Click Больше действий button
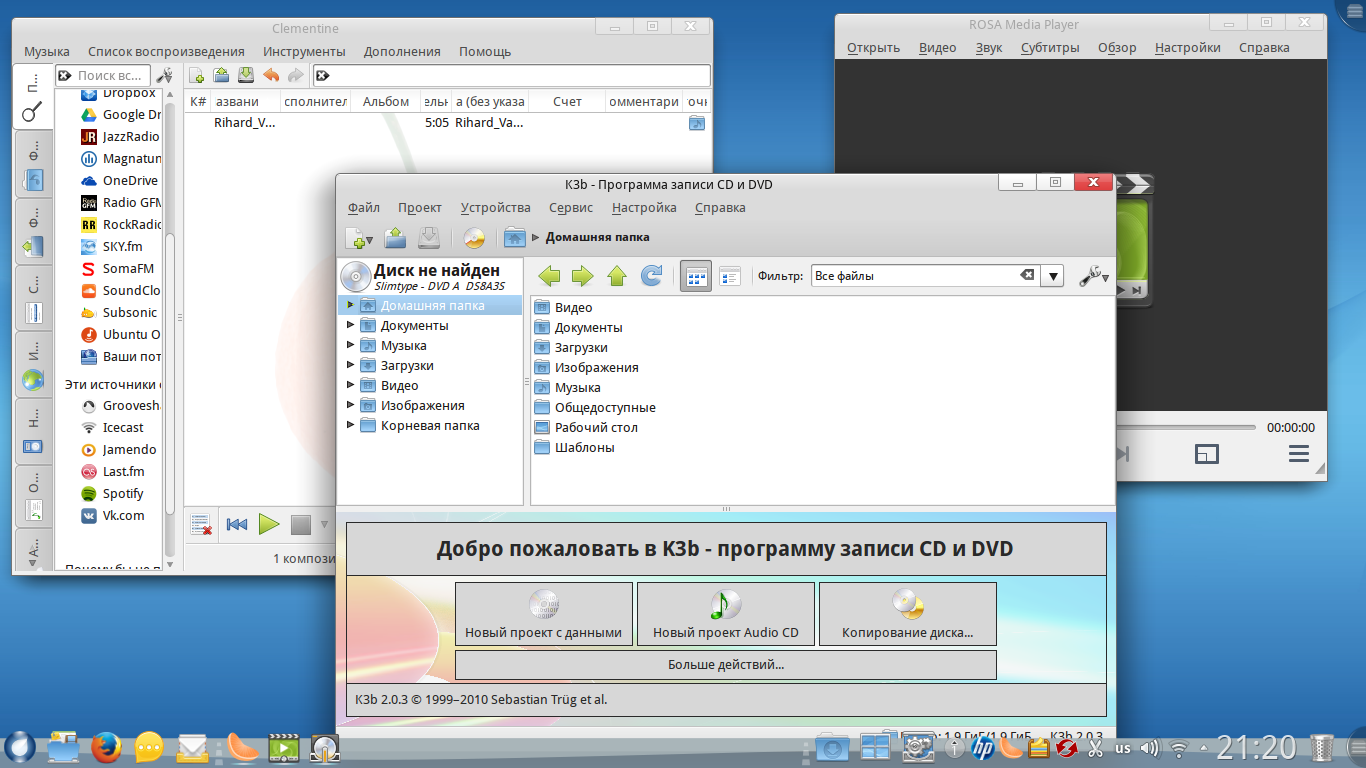This screenshot has height=768, width=1366. click(x=726, y=664)
